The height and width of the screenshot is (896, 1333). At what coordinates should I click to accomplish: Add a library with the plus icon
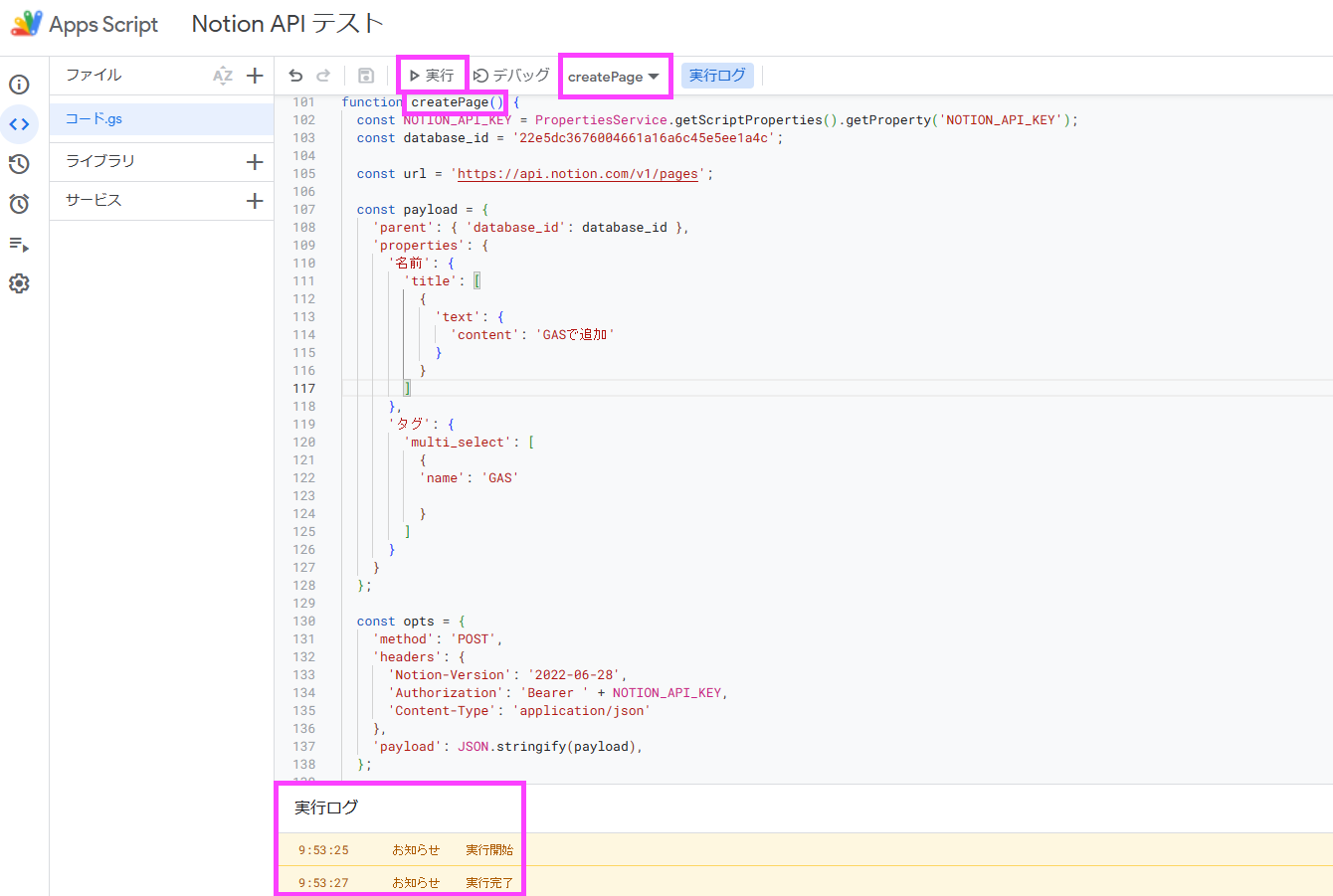point(255,162)
